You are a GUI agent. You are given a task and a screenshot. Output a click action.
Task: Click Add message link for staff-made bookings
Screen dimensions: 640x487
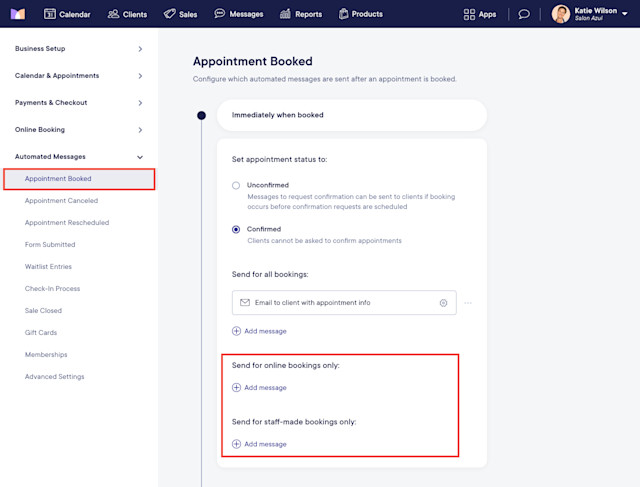point(265,444)
